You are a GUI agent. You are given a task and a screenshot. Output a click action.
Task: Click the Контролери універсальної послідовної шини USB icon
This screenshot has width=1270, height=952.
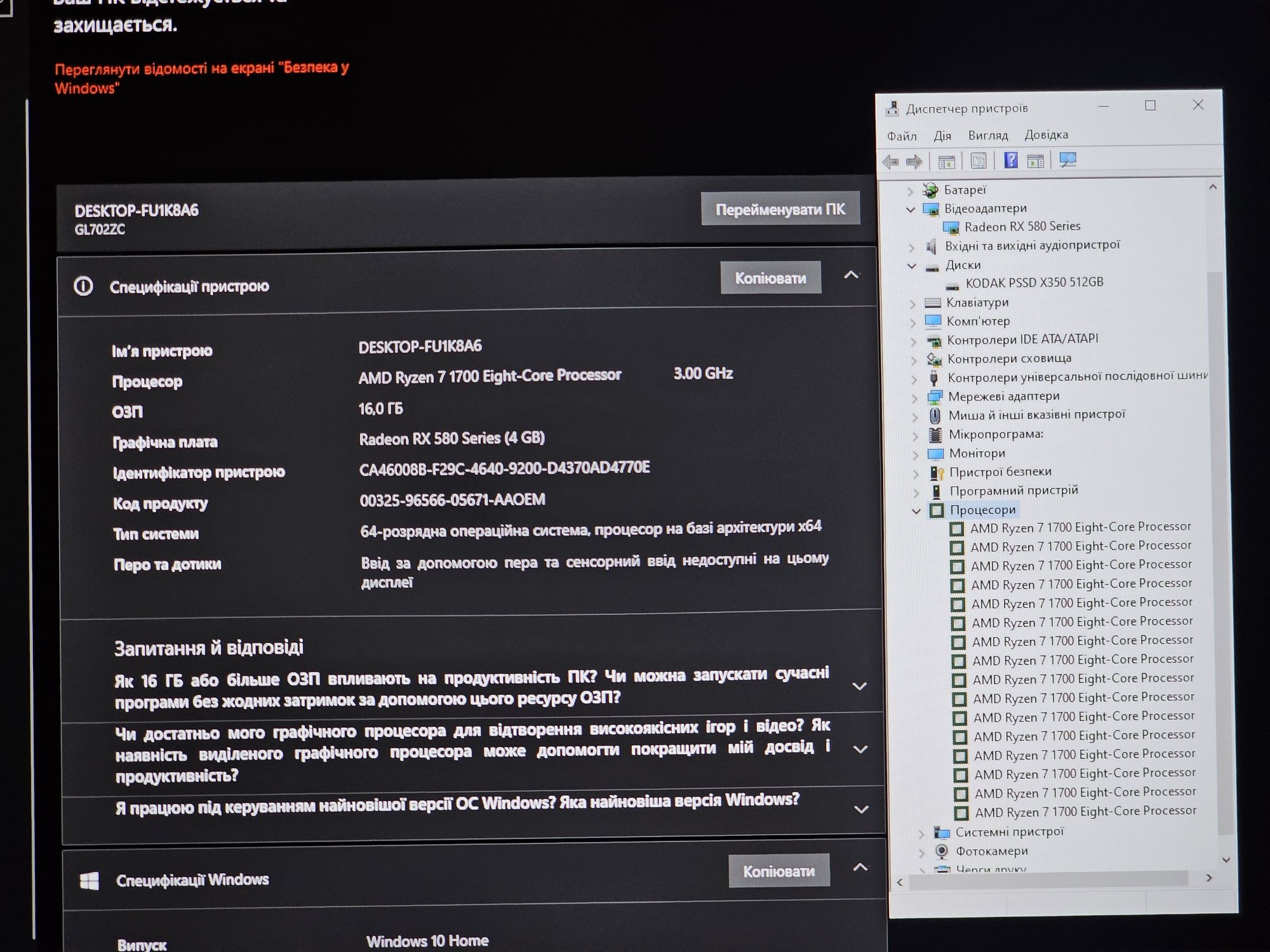click(933, 378)
